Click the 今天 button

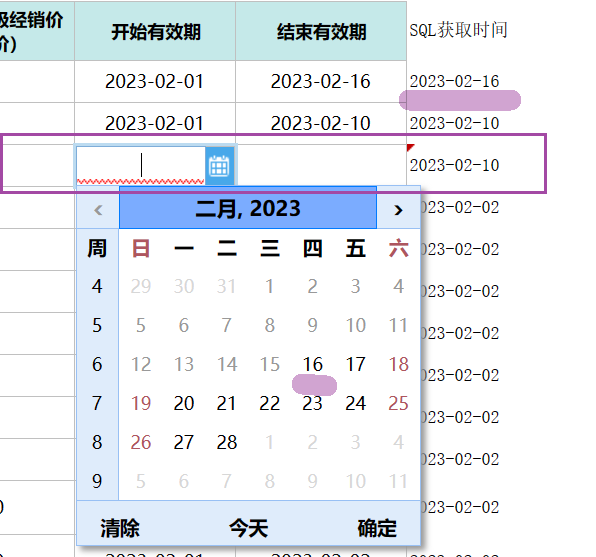(249, 528)
